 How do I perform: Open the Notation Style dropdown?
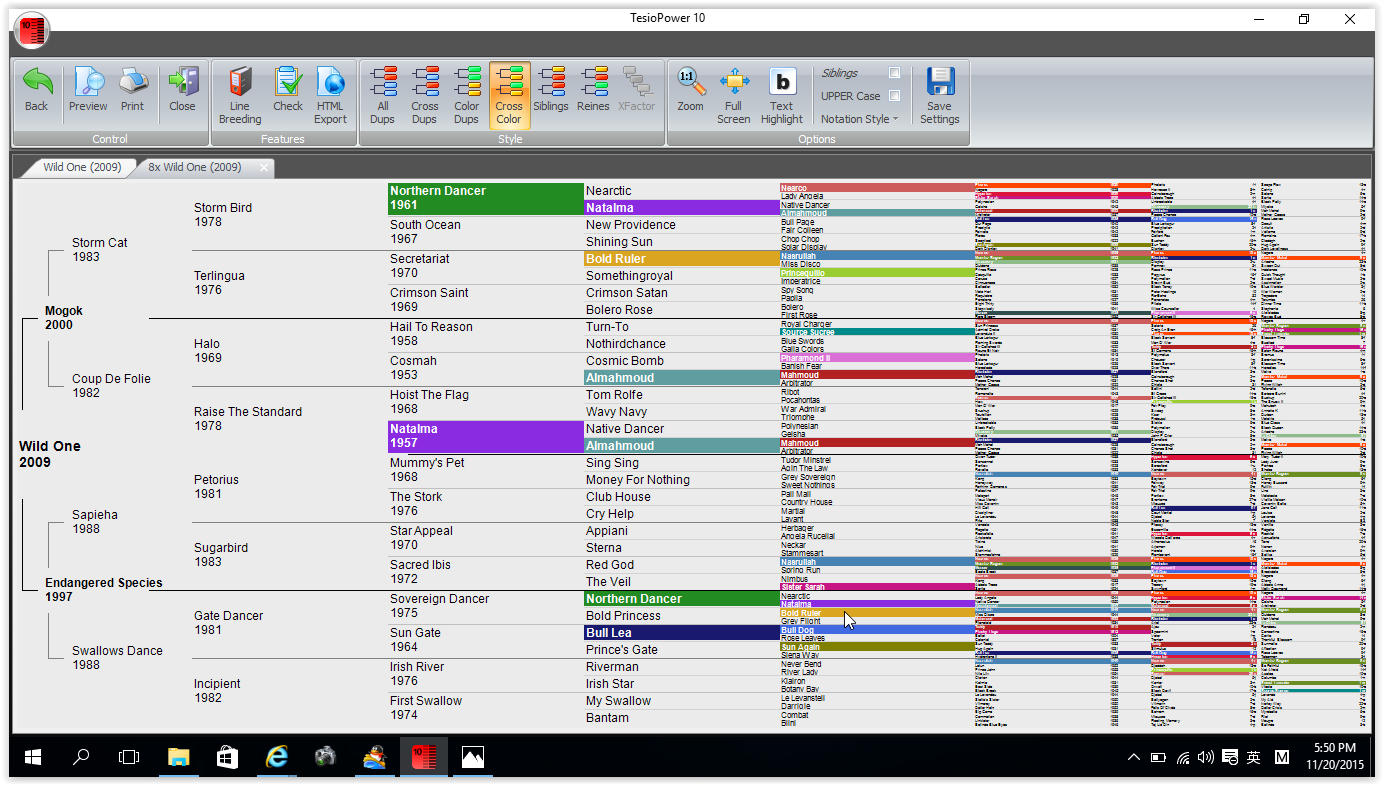click(860, 119)
